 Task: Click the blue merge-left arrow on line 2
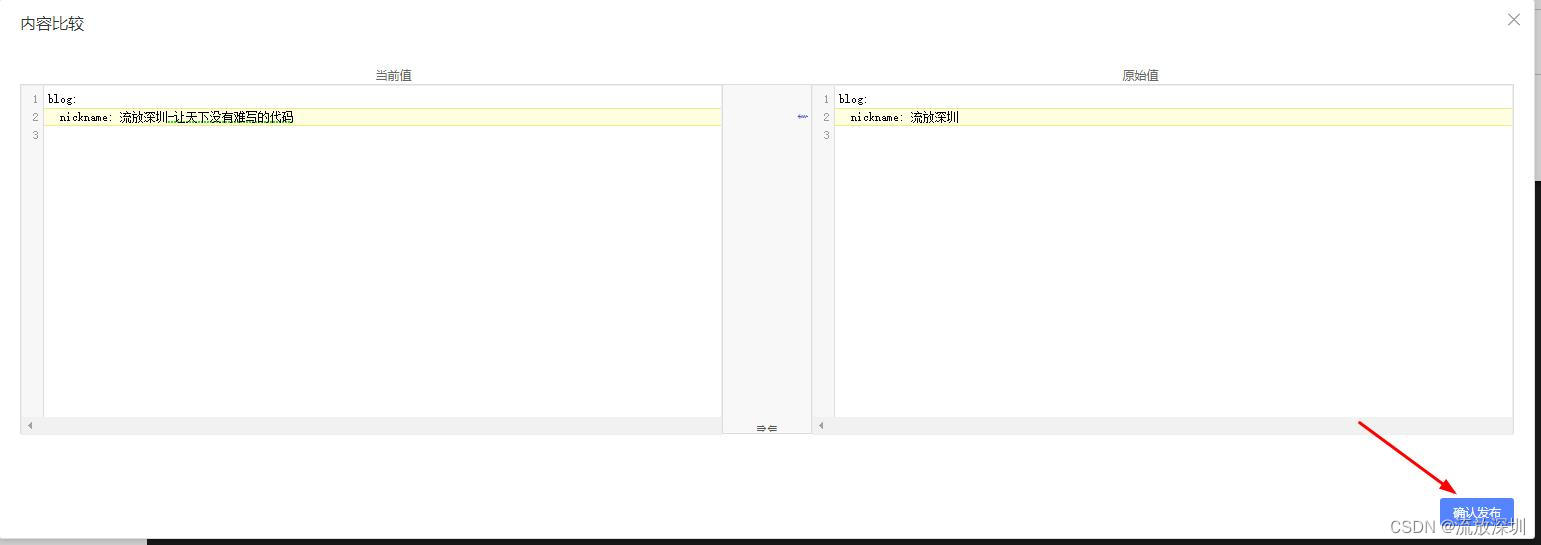tap(802, 117)
